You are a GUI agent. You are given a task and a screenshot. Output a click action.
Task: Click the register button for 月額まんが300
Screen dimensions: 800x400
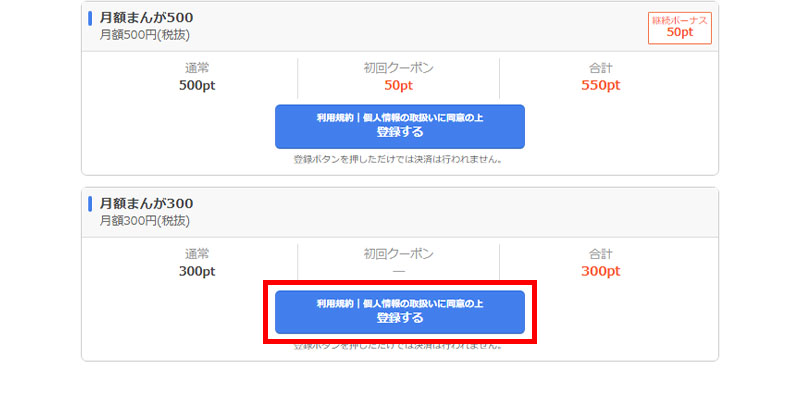pos(399,318)
